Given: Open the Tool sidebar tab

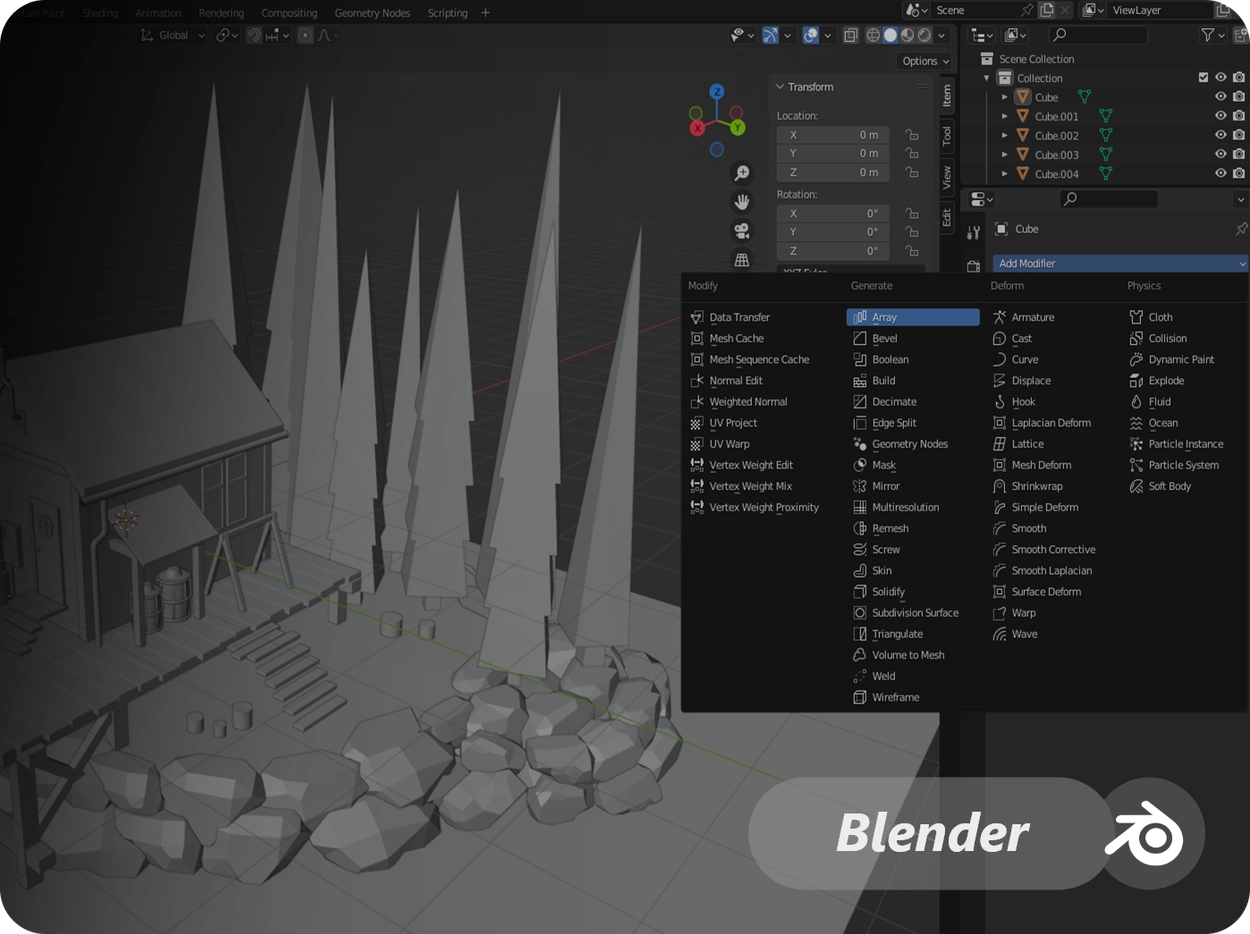Looking at the screenshot, I should point(946,135).
